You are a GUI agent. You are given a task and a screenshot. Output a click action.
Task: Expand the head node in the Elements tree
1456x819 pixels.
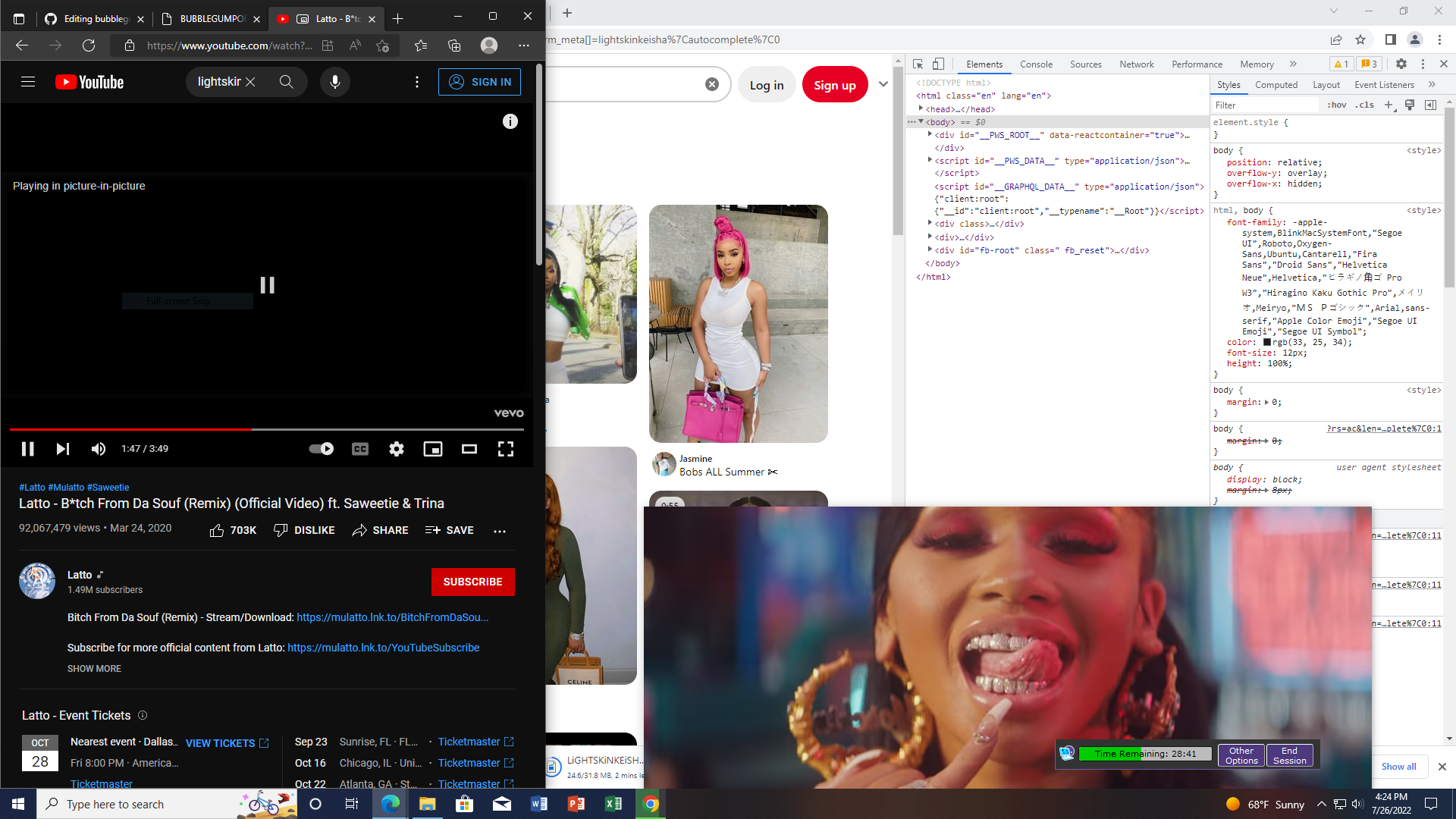[921, 108]
